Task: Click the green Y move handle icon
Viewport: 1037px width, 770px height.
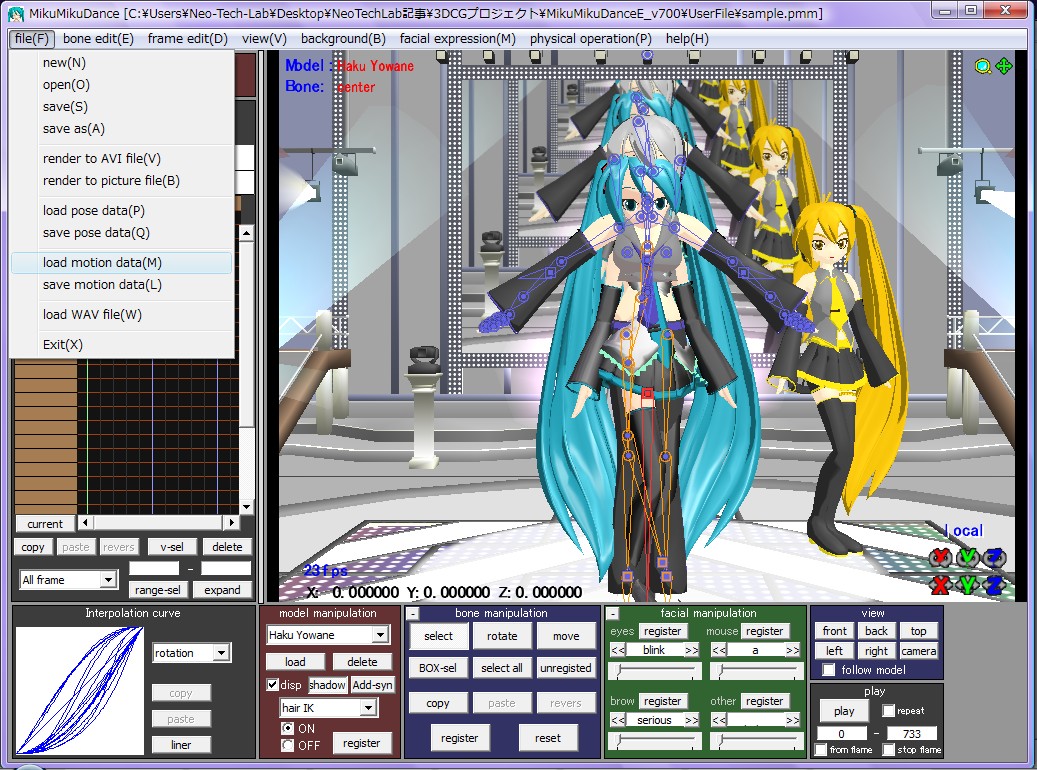Action: (x=967, y=585)
